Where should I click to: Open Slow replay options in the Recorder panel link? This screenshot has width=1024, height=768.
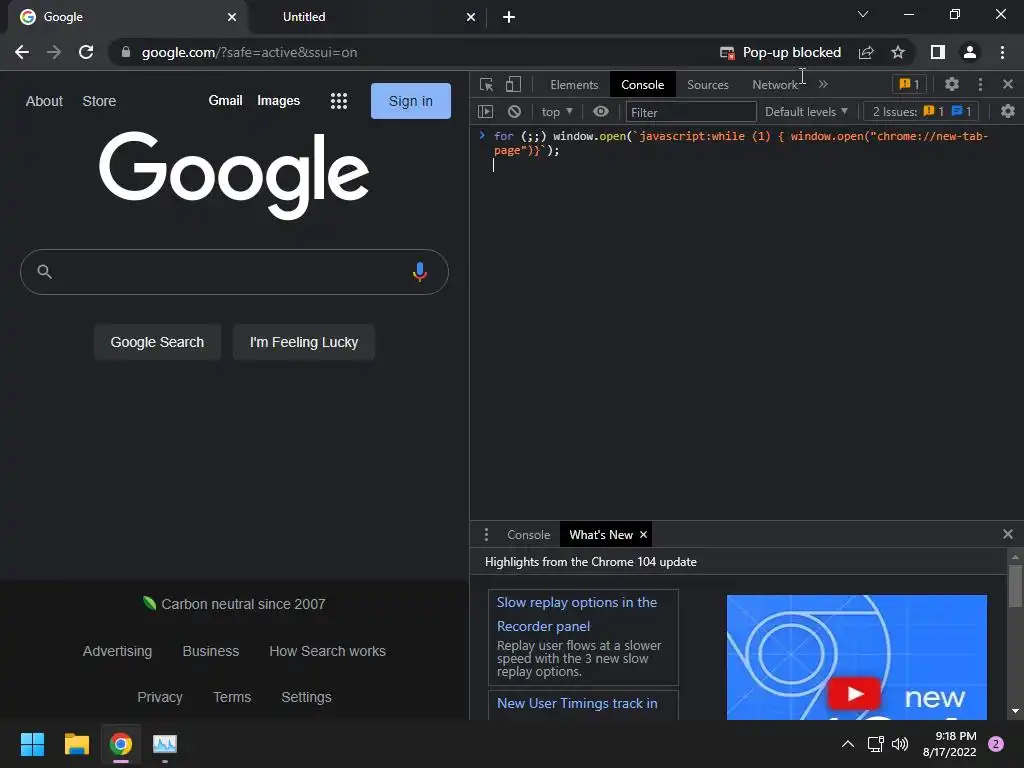(577, 614)
